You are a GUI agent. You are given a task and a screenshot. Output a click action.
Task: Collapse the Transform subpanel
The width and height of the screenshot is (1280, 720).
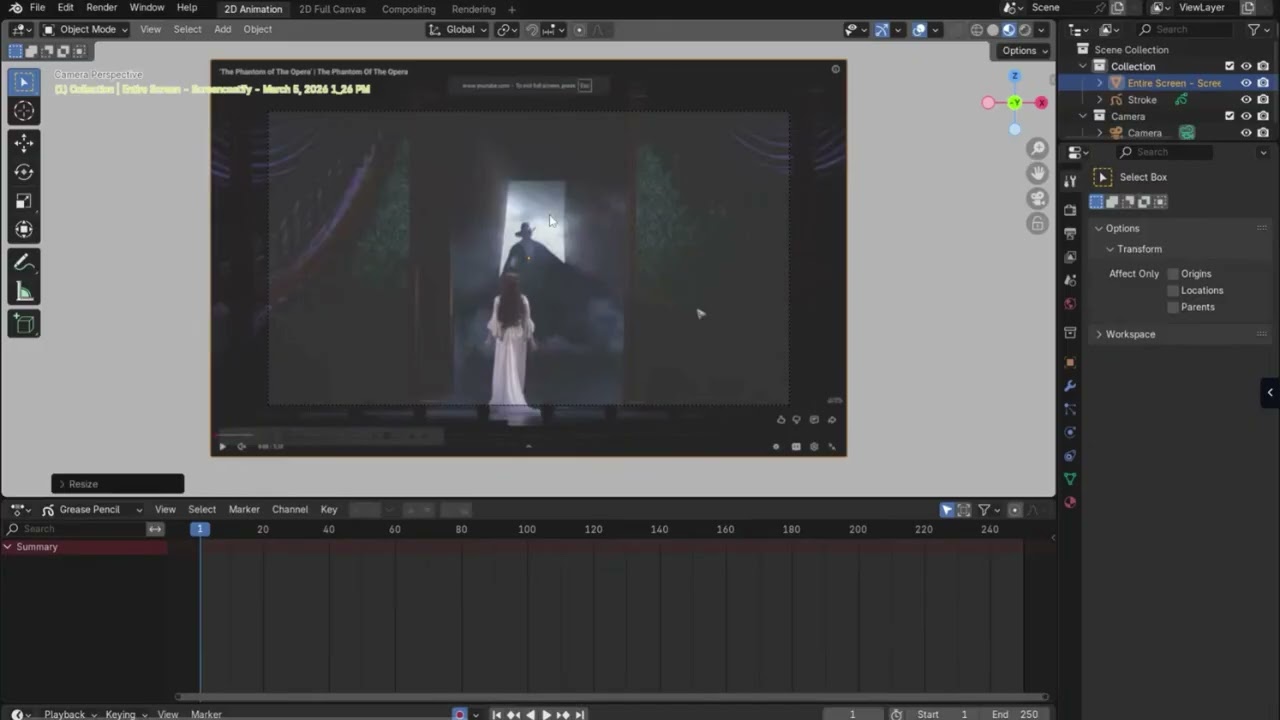(x=1110, y=249)
